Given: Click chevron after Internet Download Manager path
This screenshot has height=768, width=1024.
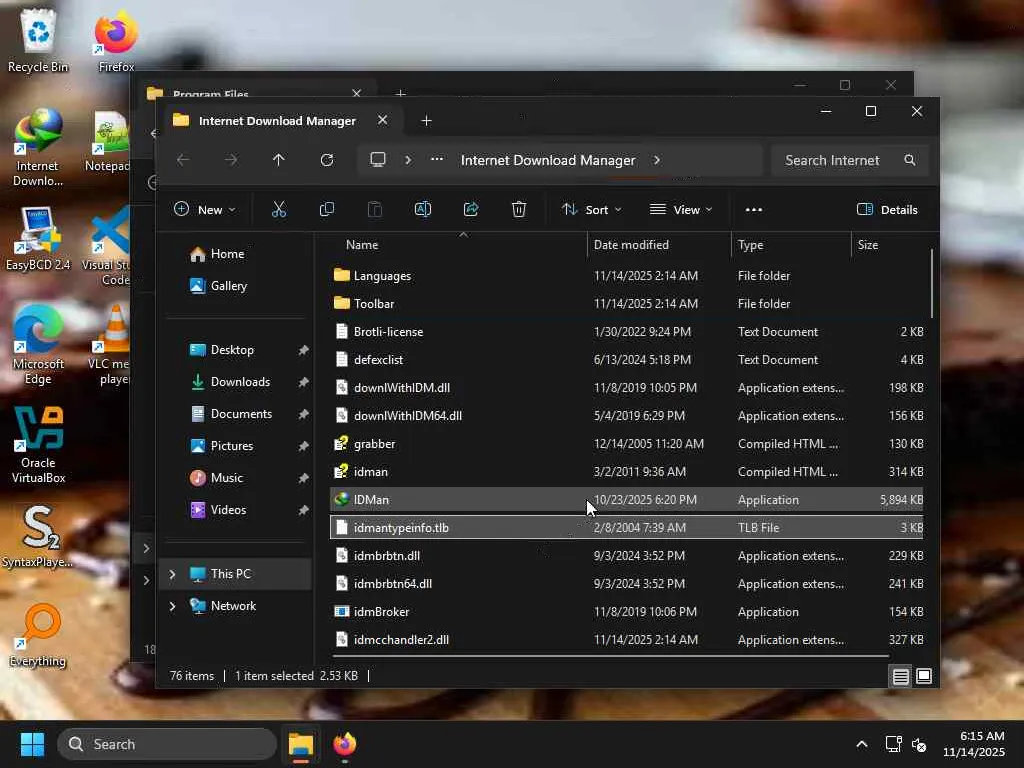Looking at the screenshot, I should point(656,160).
